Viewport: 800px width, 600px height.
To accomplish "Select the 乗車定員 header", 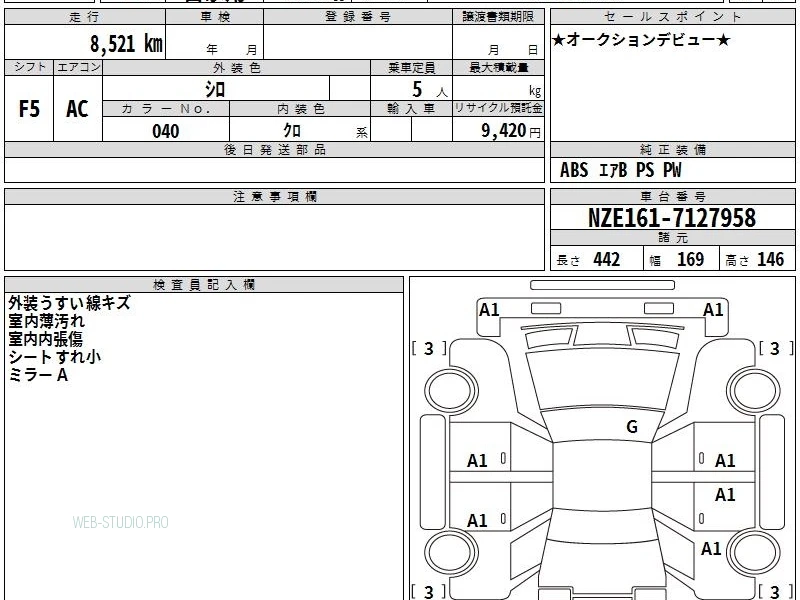I will (x=411, y=67).
